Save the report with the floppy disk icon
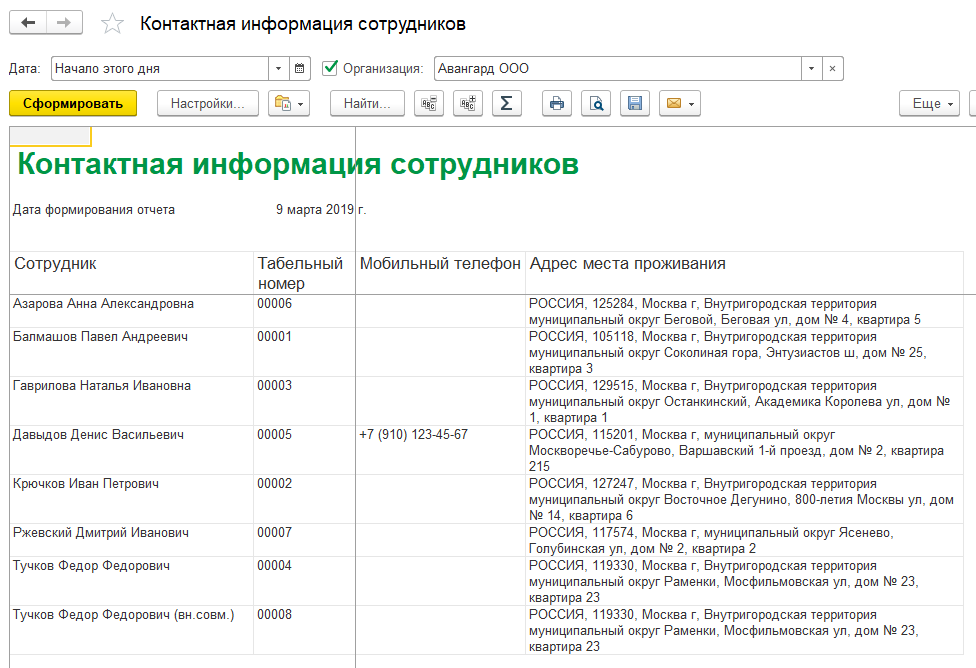976x668 pixels. pyautogui.click(x=634, y=103)
